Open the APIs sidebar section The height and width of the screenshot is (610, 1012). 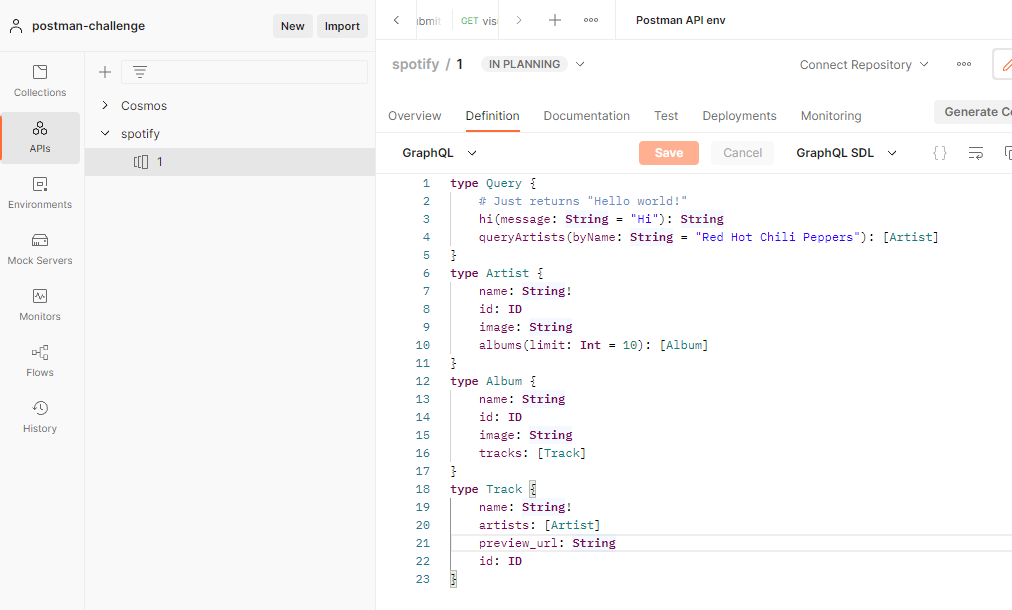[x=40, y=137]
